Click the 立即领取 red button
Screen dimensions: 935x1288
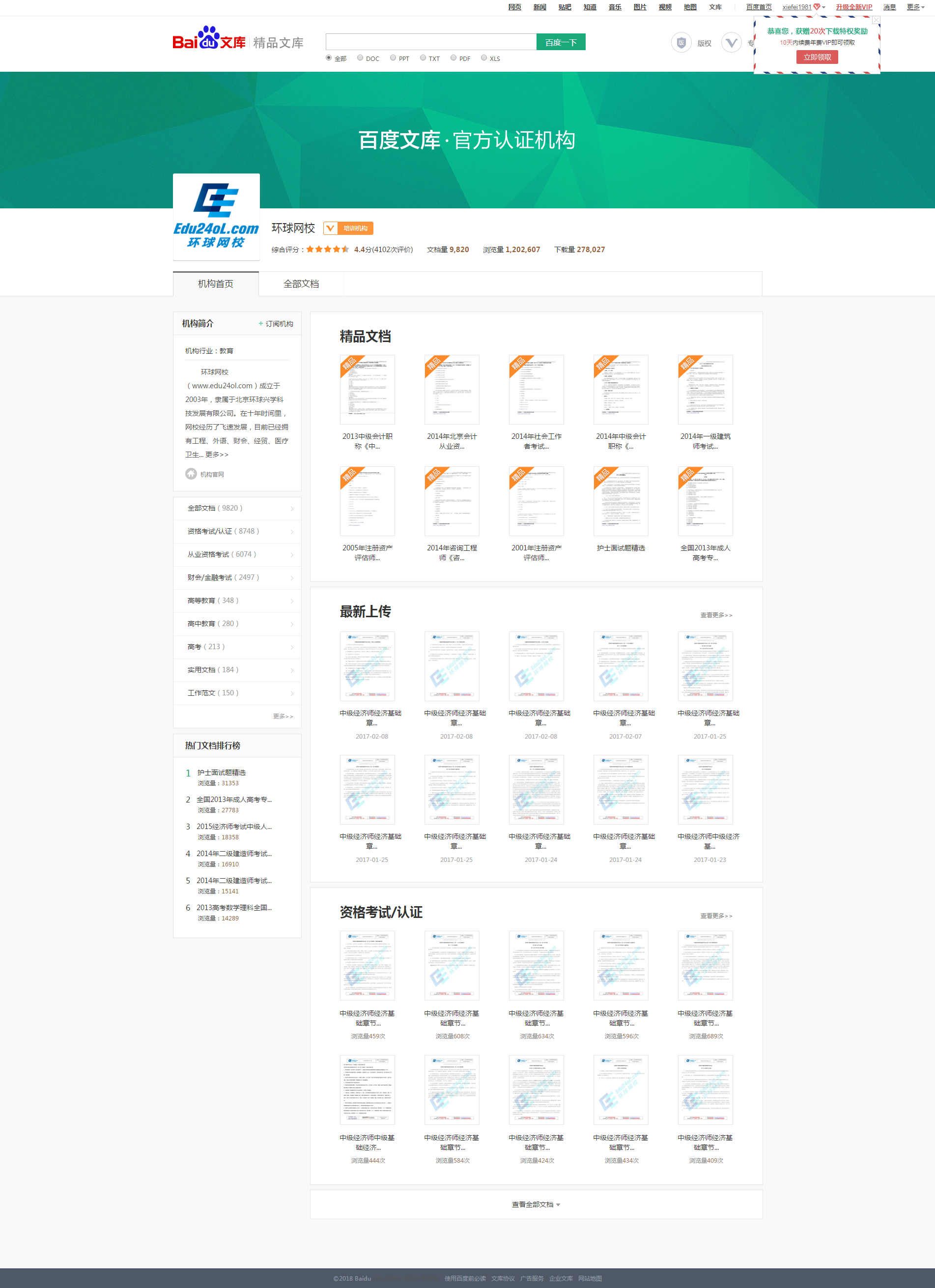click(817, 57)
